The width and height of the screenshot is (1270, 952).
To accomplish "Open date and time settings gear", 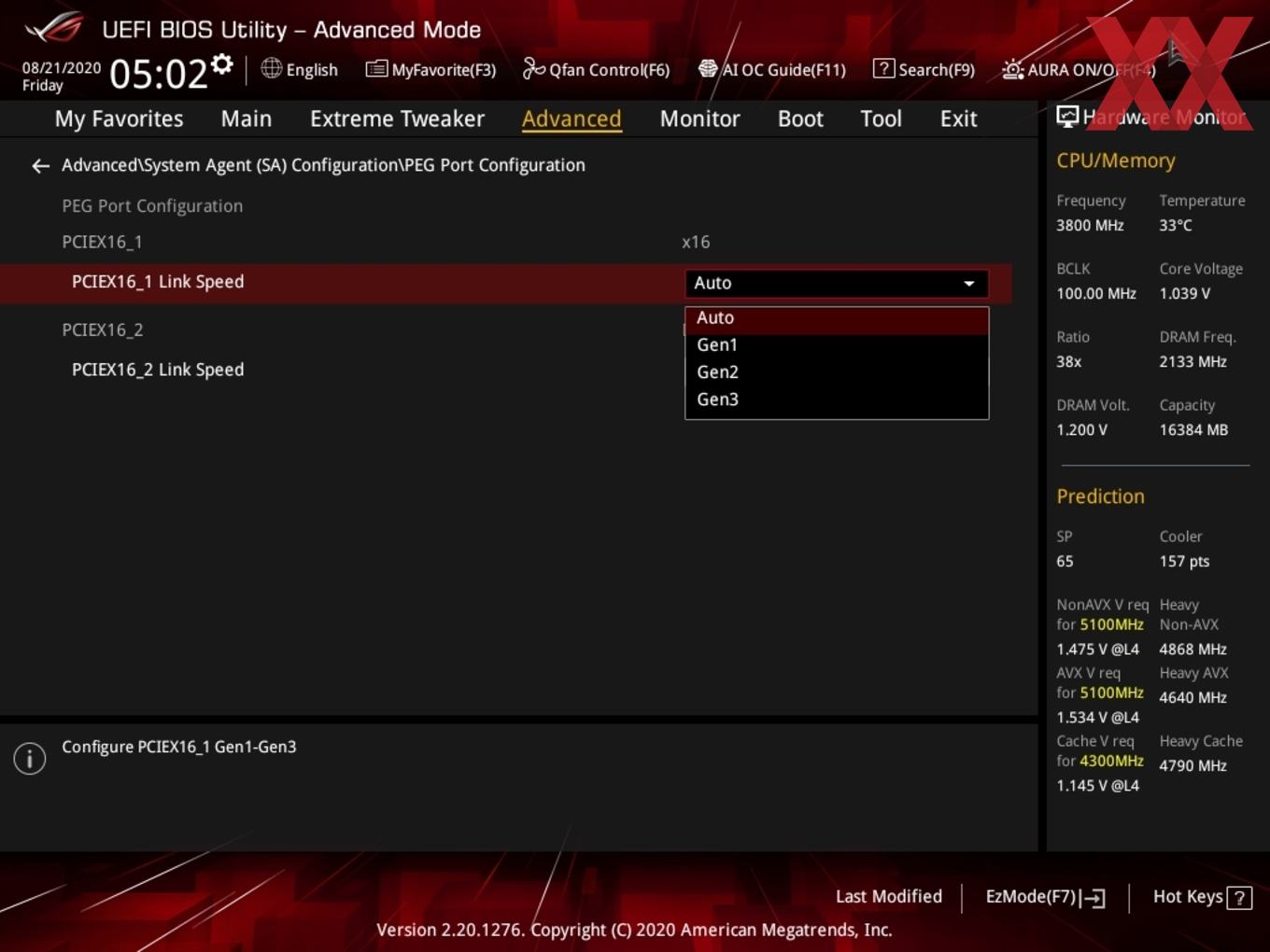I will (x=222, y=64).
